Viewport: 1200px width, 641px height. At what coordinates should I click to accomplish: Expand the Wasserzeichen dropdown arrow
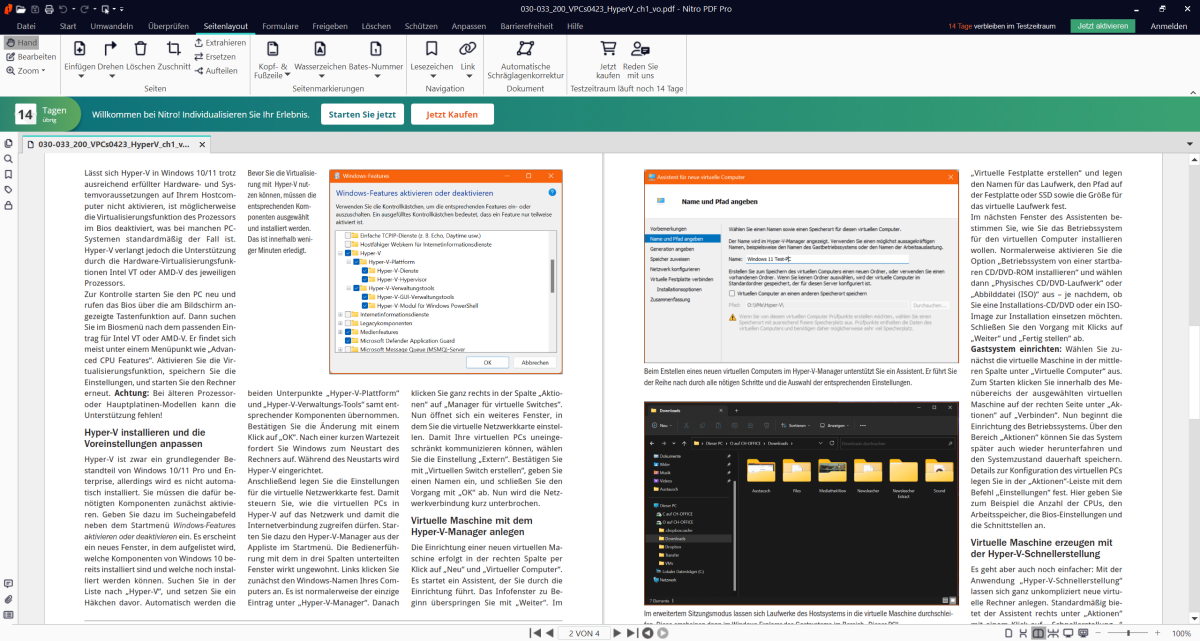pos(320,76)
